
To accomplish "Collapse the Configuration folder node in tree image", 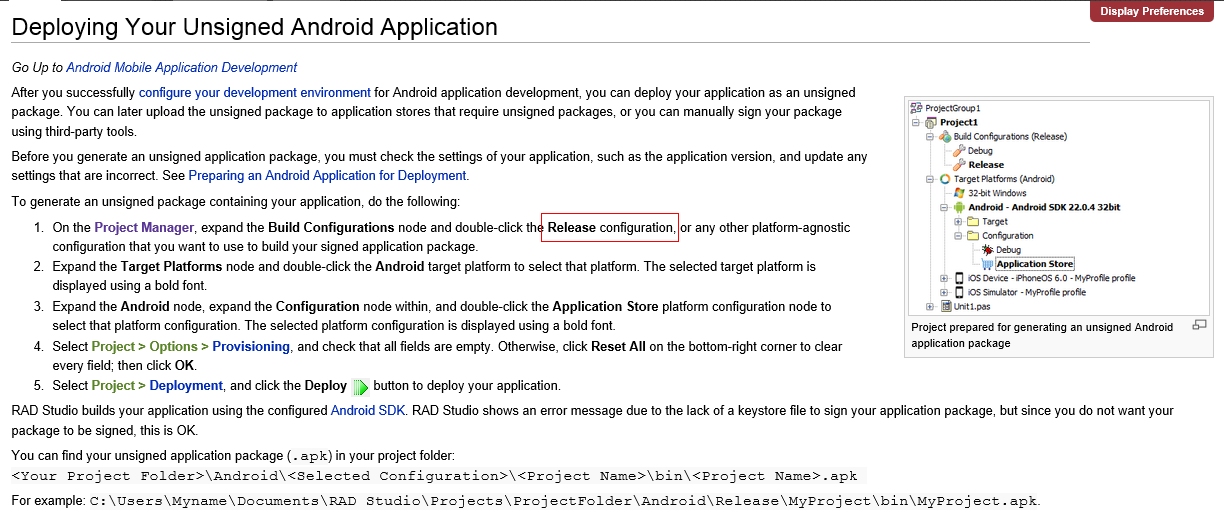I will point(958,236).
